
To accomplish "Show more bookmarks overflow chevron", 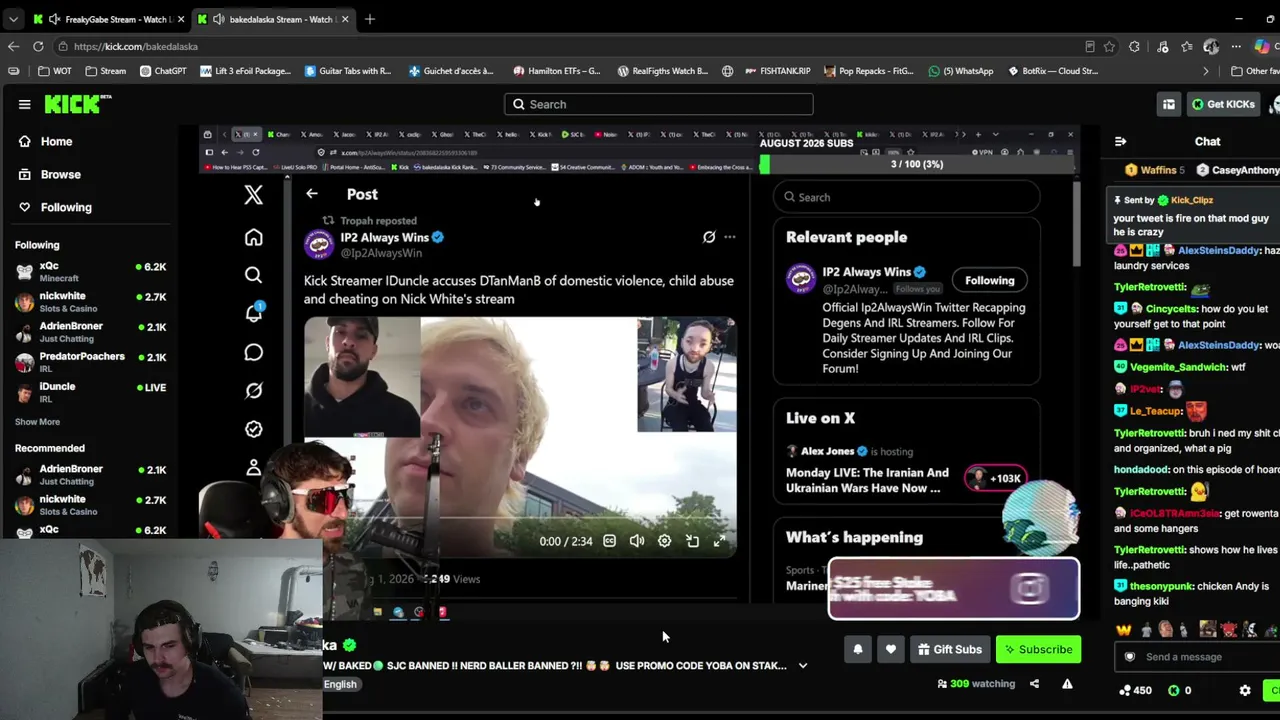I will (1205, 71).
